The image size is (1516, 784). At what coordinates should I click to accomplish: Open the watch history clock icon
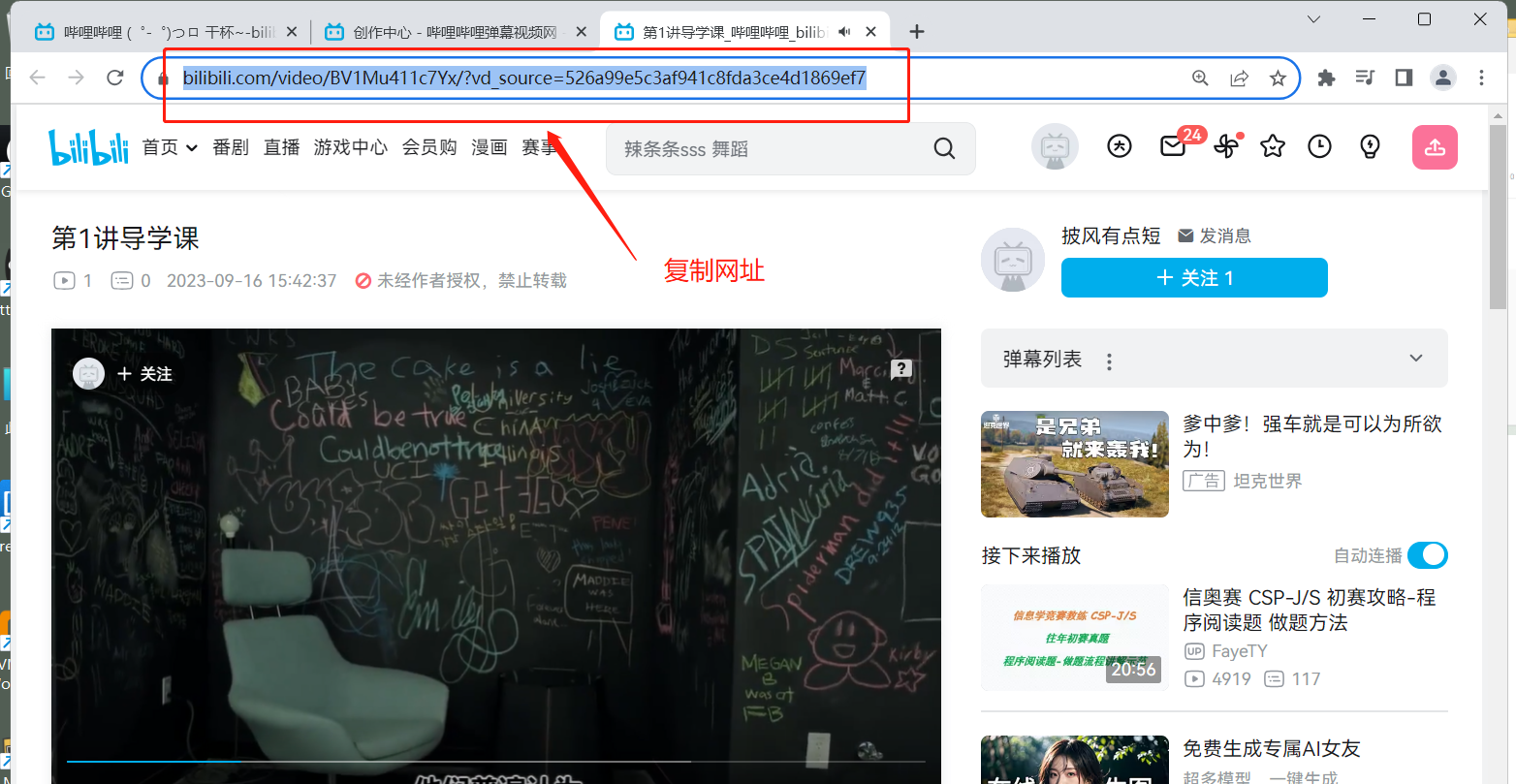point(1319,147)
